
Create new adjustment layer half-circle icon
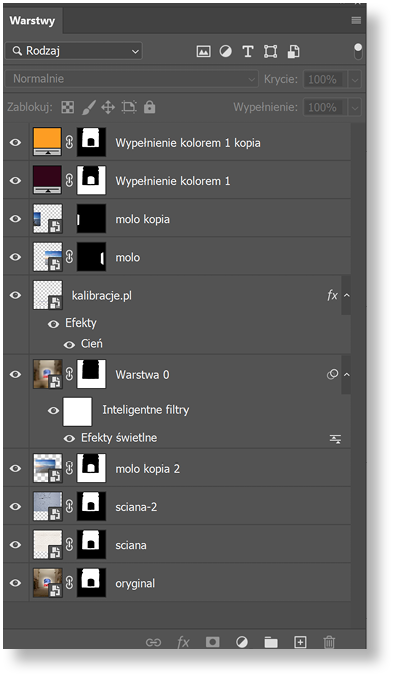point(242,642)
